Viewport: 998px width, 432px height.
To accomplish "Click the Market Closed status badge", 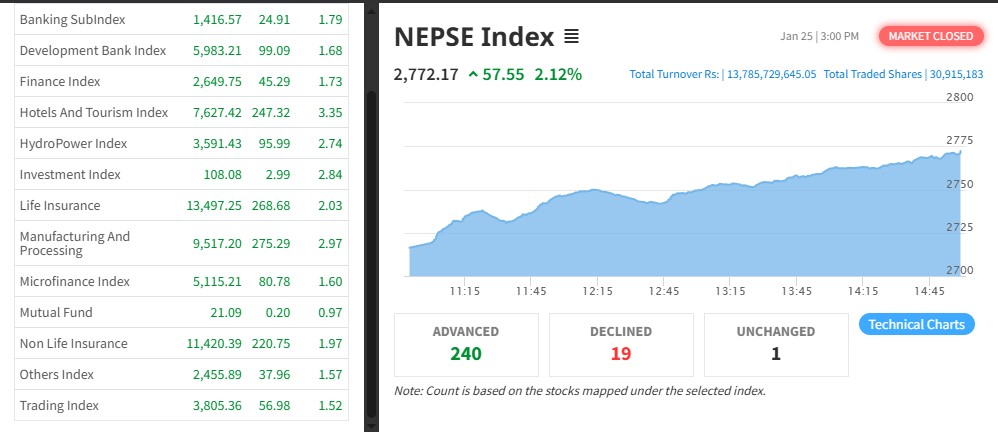I will [930, 36].
